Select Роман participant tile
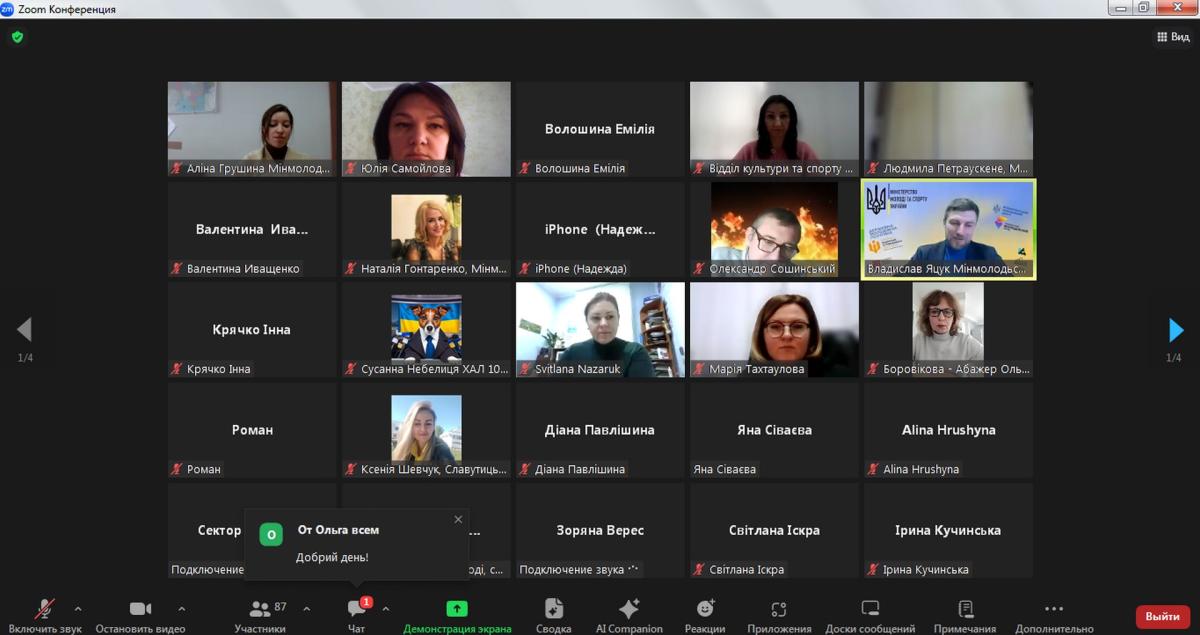Viewport: 1200px width, 635px height. click(x=252, y=430)
